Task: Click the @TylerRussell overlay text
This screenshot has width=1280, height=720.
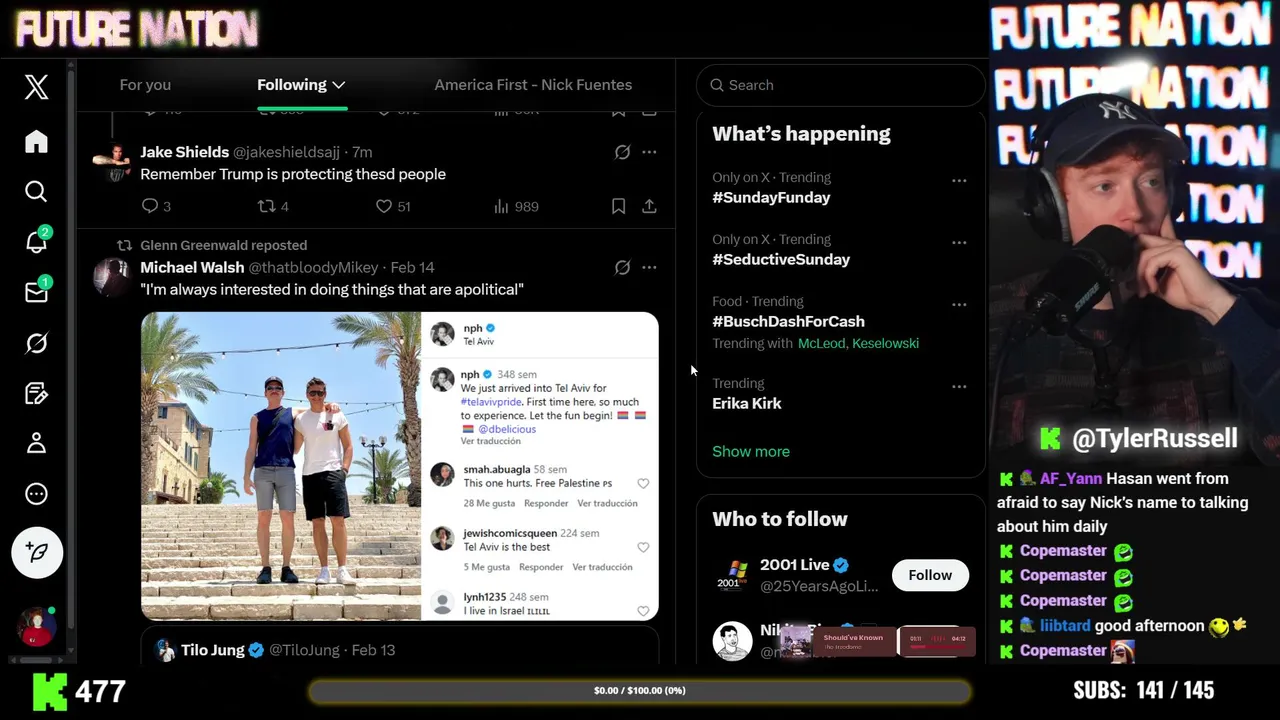Action: tap(1154, 438)
